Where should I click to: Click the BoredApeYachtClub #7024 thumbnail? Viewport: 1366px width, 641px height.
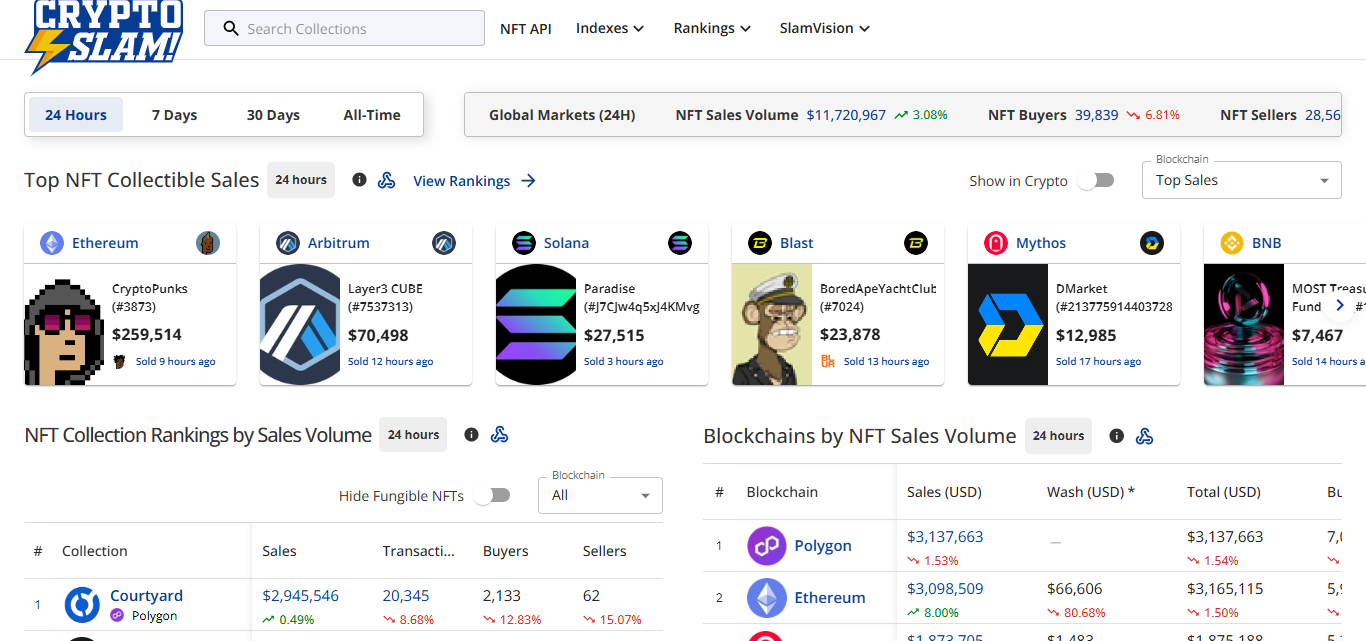[773, 325]
